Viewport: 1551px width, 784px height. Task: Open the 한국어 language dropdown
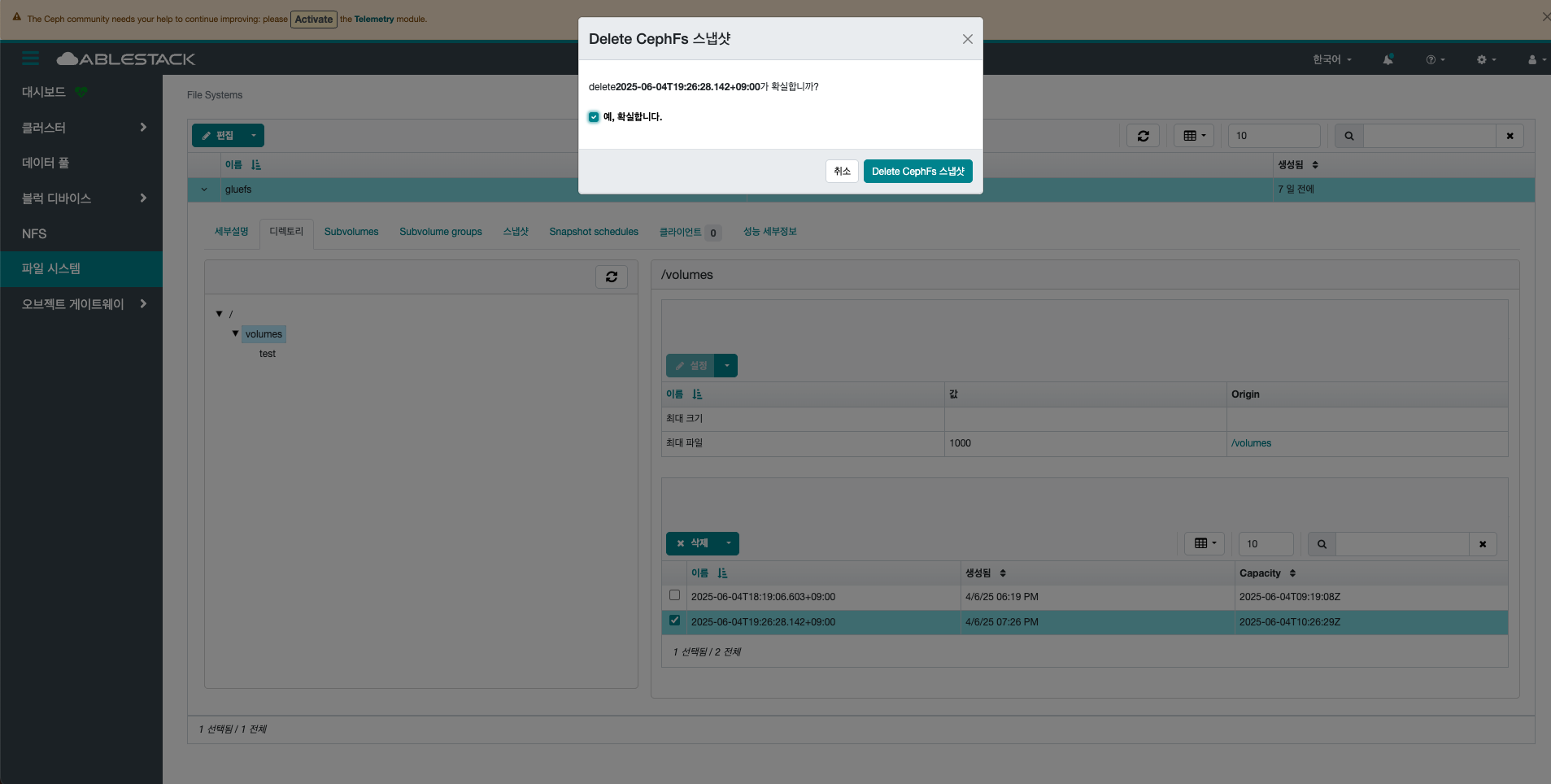click(x=1331, y=59)
